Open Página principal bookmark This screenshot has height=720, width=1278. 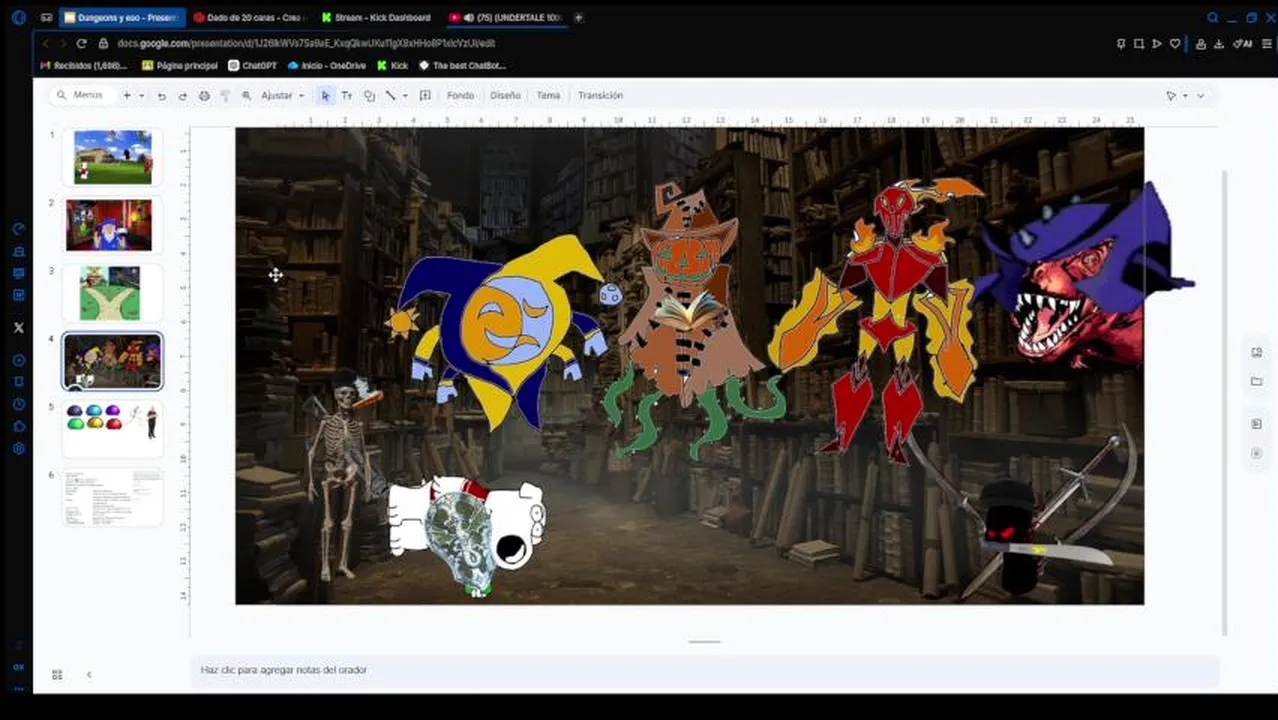click(x=180, y=66)
